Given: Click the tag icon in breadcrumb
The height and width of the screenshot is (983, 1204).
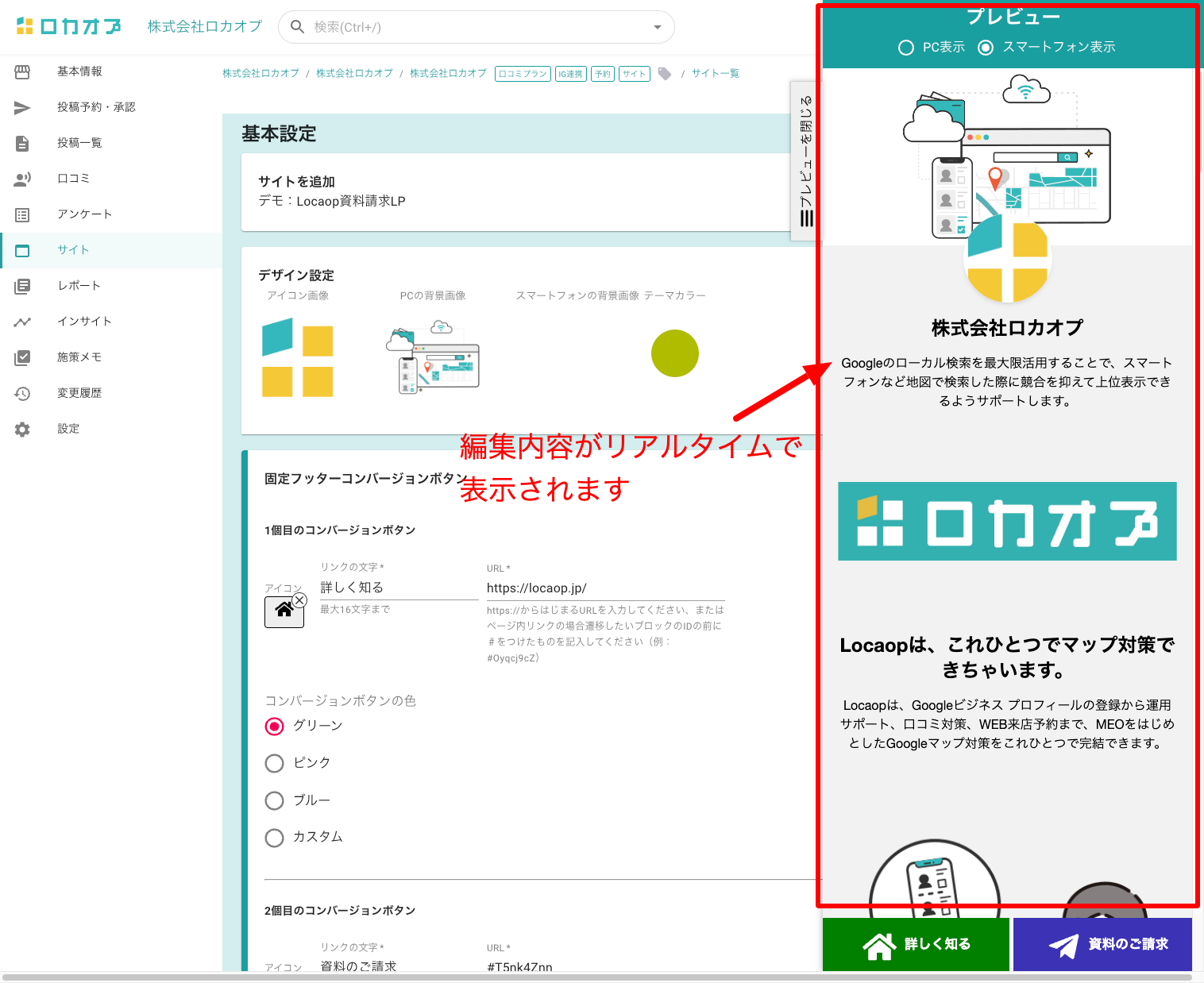Looking at the screenshot, I should [665, 74].
